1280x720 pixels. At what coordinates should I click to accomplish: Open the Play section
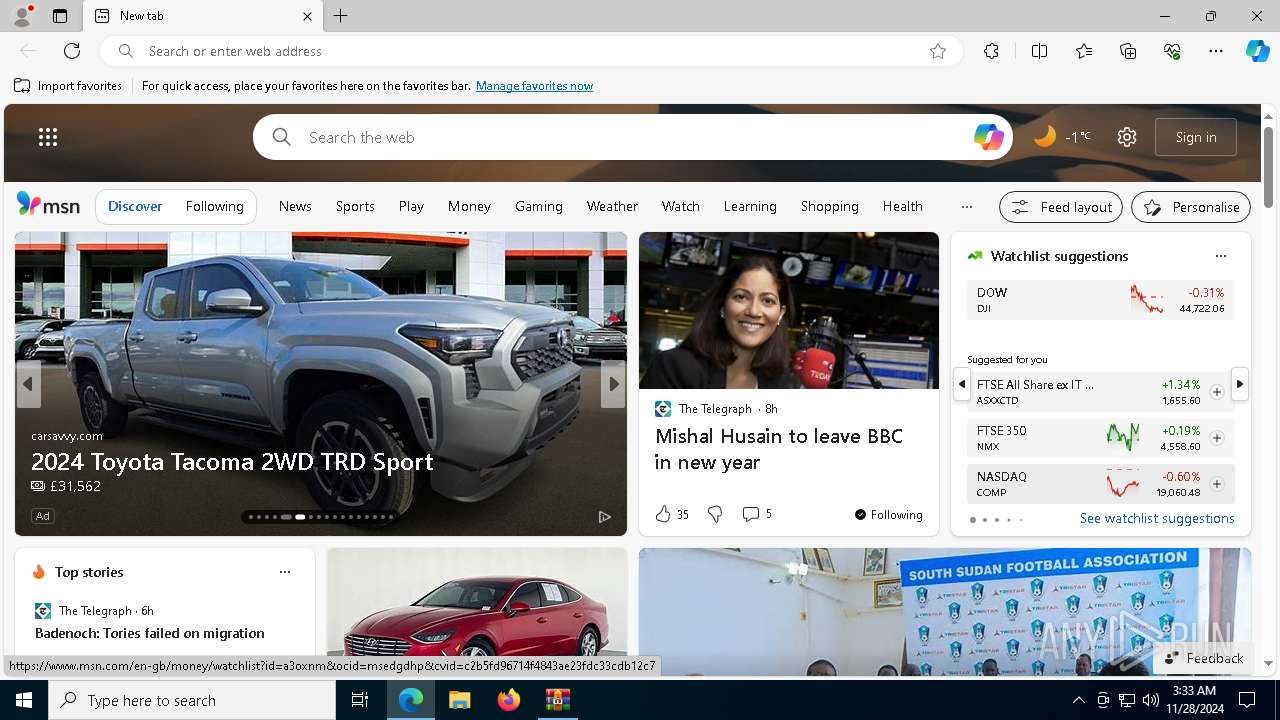click(x=411, y=206)
